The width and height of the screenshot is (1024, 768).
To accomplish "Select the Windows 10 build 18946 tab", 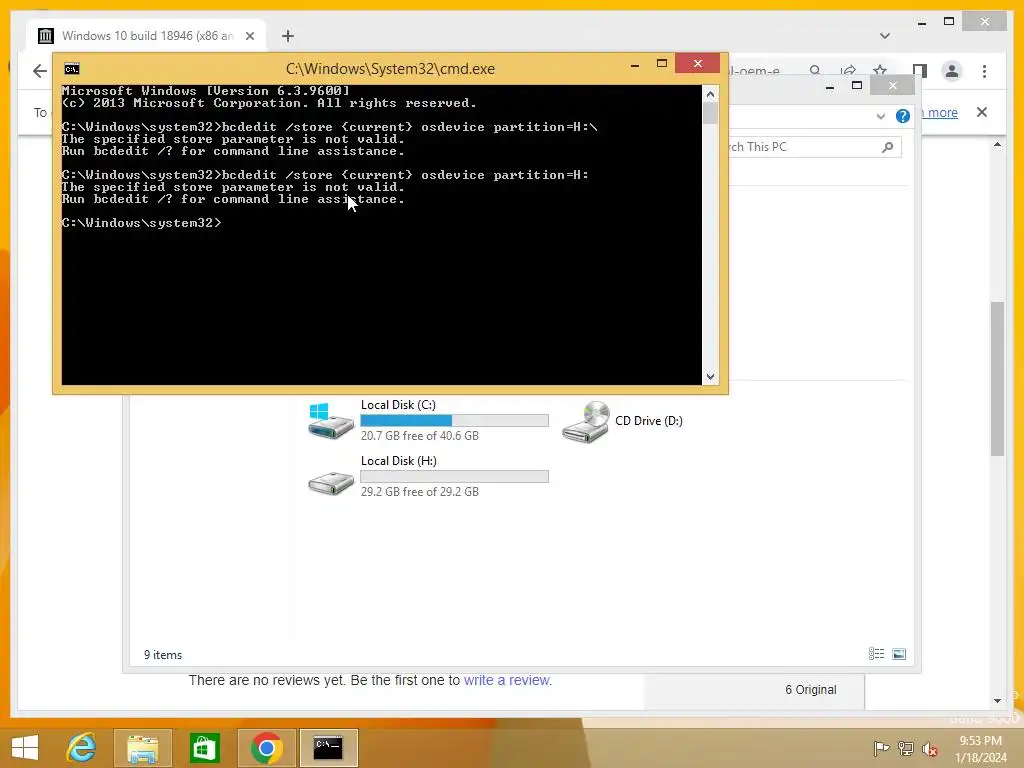I will tap(147, 36).
